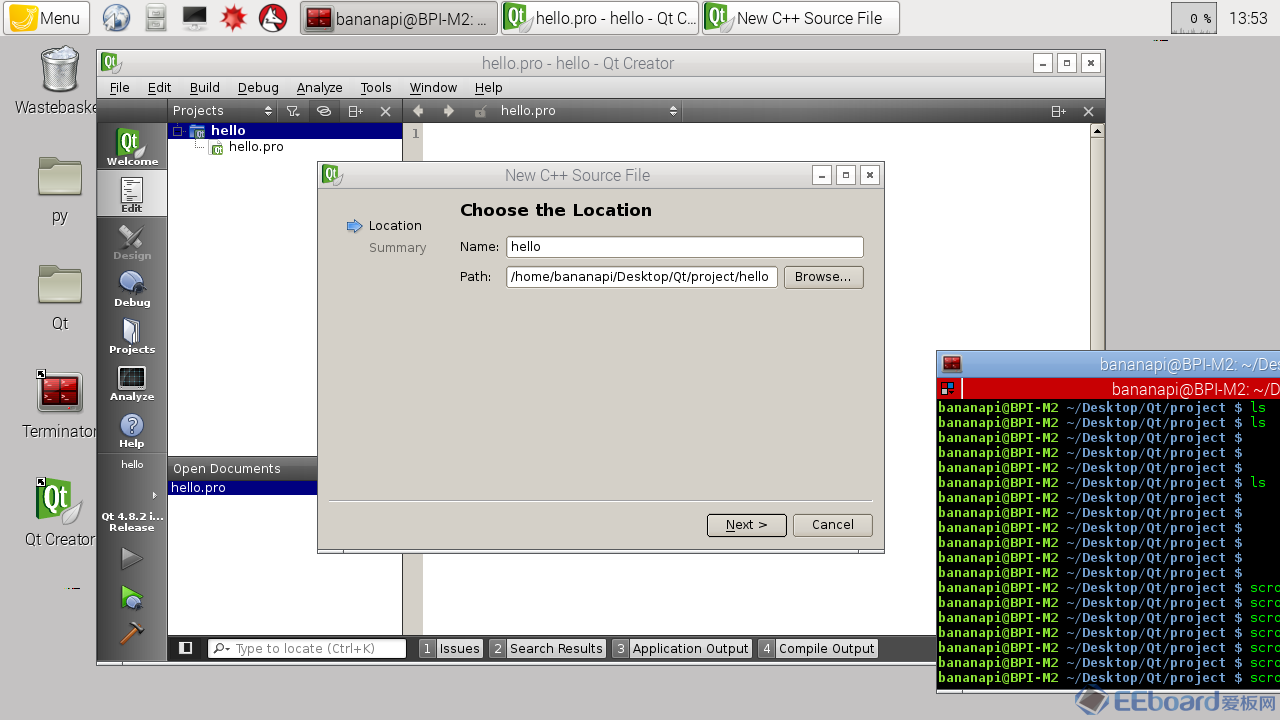Click the CPU usage monitor in the panel
This screenshot has width=1280, height=720.
(1196, 18)
